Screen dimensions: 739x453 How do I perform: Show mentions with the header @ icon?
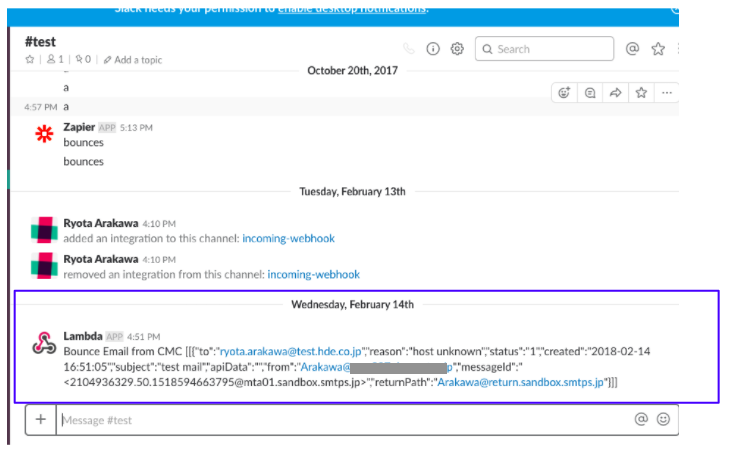click(x=632, y=49)
